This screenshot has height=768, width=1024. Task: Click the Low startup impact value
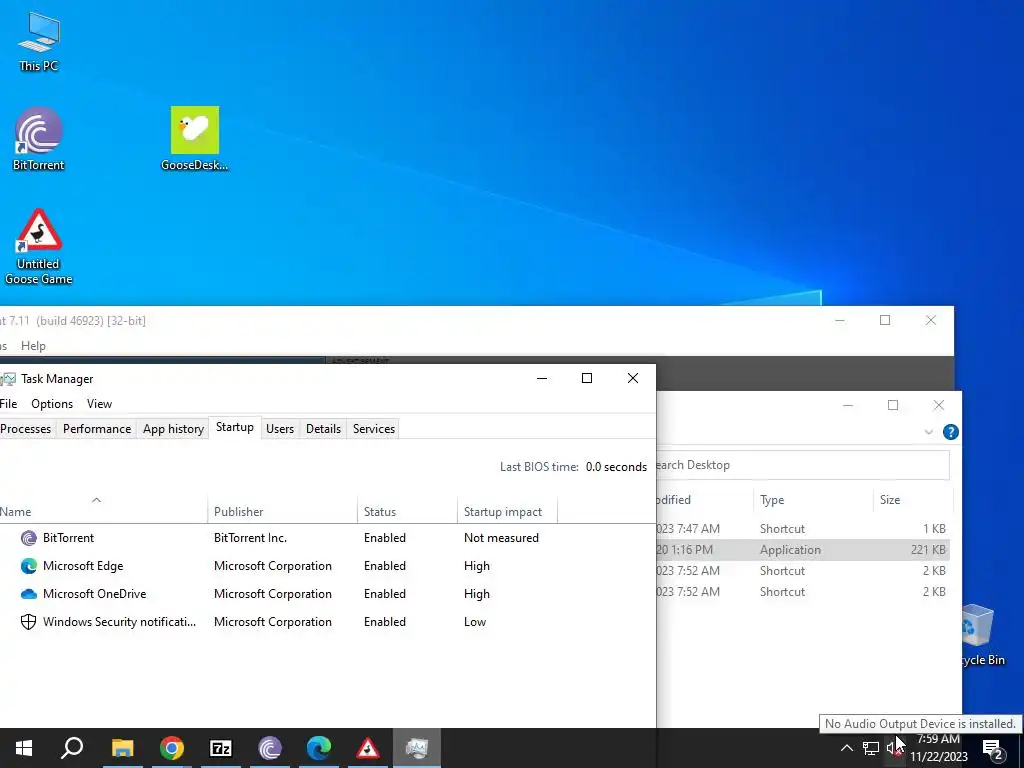coord(475,622)
